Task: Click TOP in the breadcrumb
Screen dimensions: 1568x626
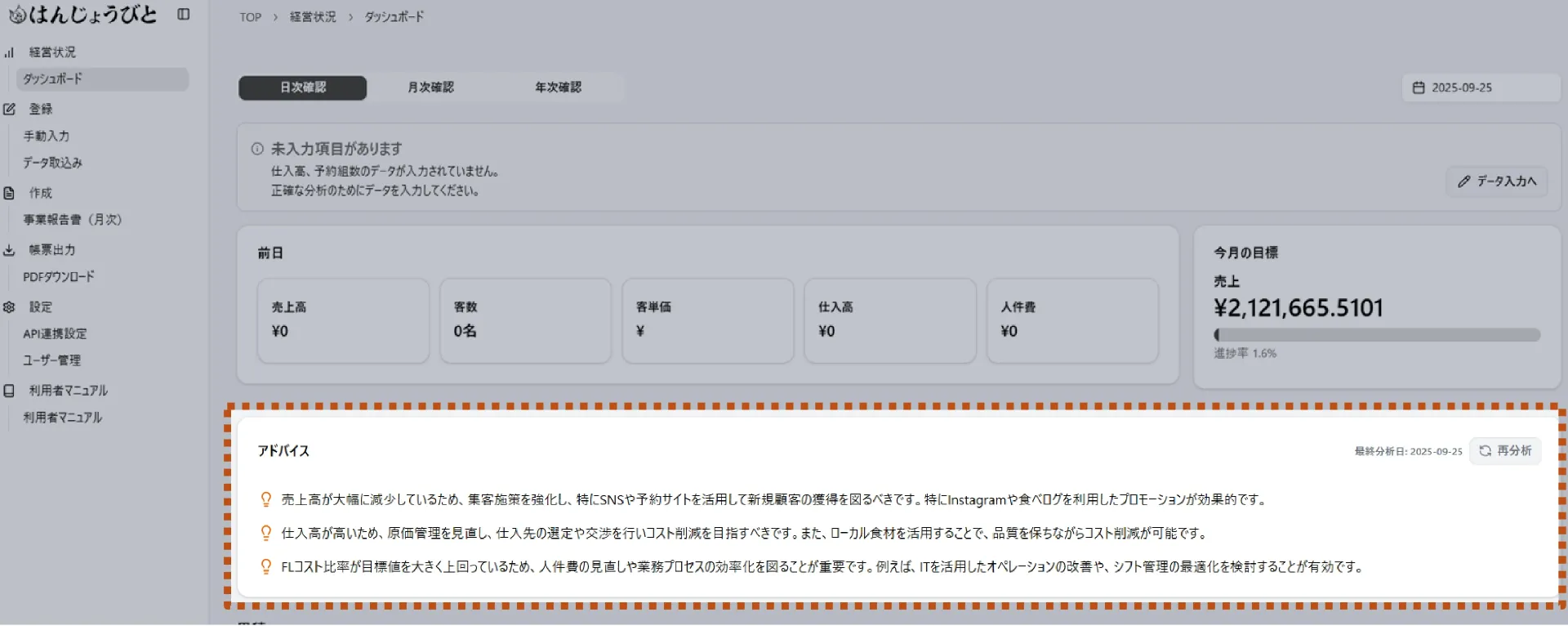Action: coord(251,17)
